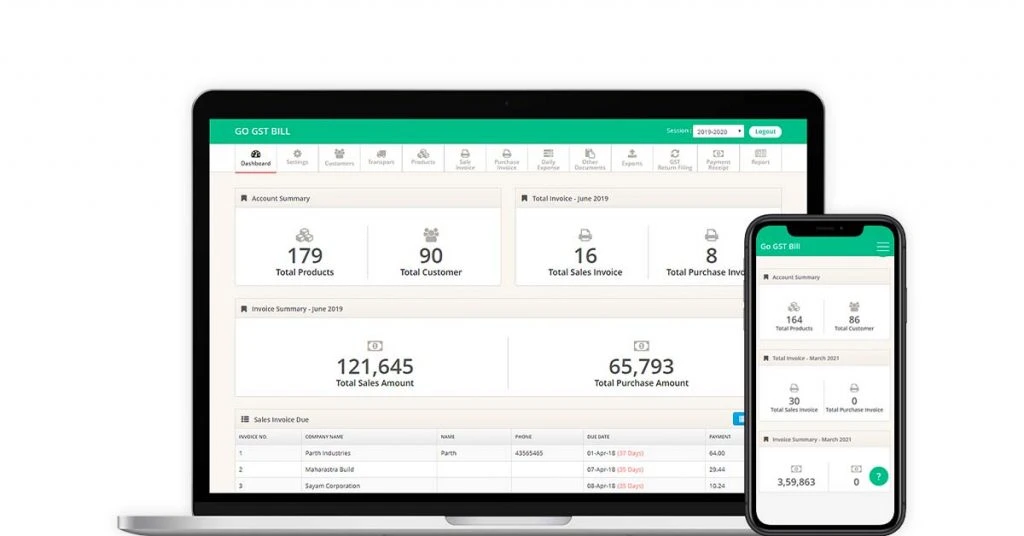Click the due date 01-Apr-18
Viewport: 1024px width, 536px height.
coord(601,453)
